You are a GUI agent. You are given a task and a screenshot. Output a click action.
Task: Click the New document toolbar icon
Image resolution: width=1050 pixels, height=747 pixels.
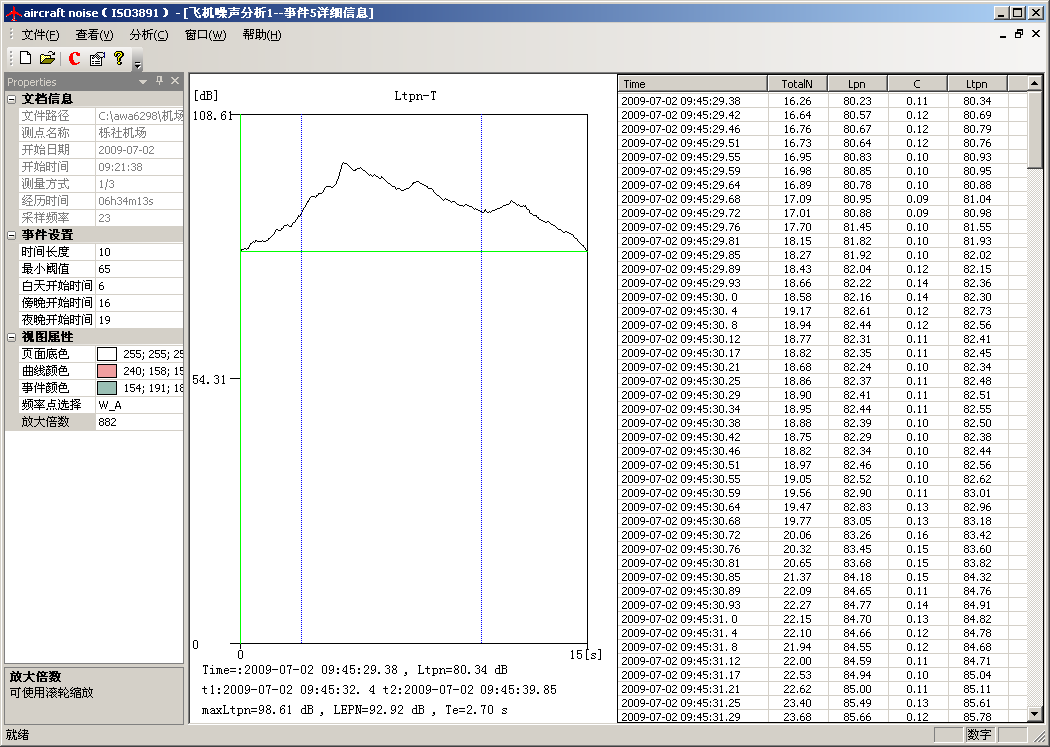tap(26, 59)
